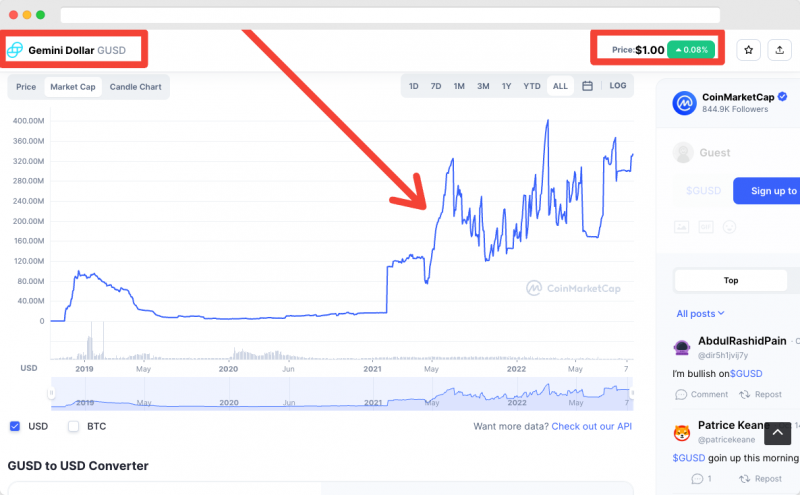Screen dimensions: 800x495
Task: Click the yellow minimize window button
Action: 27,15
